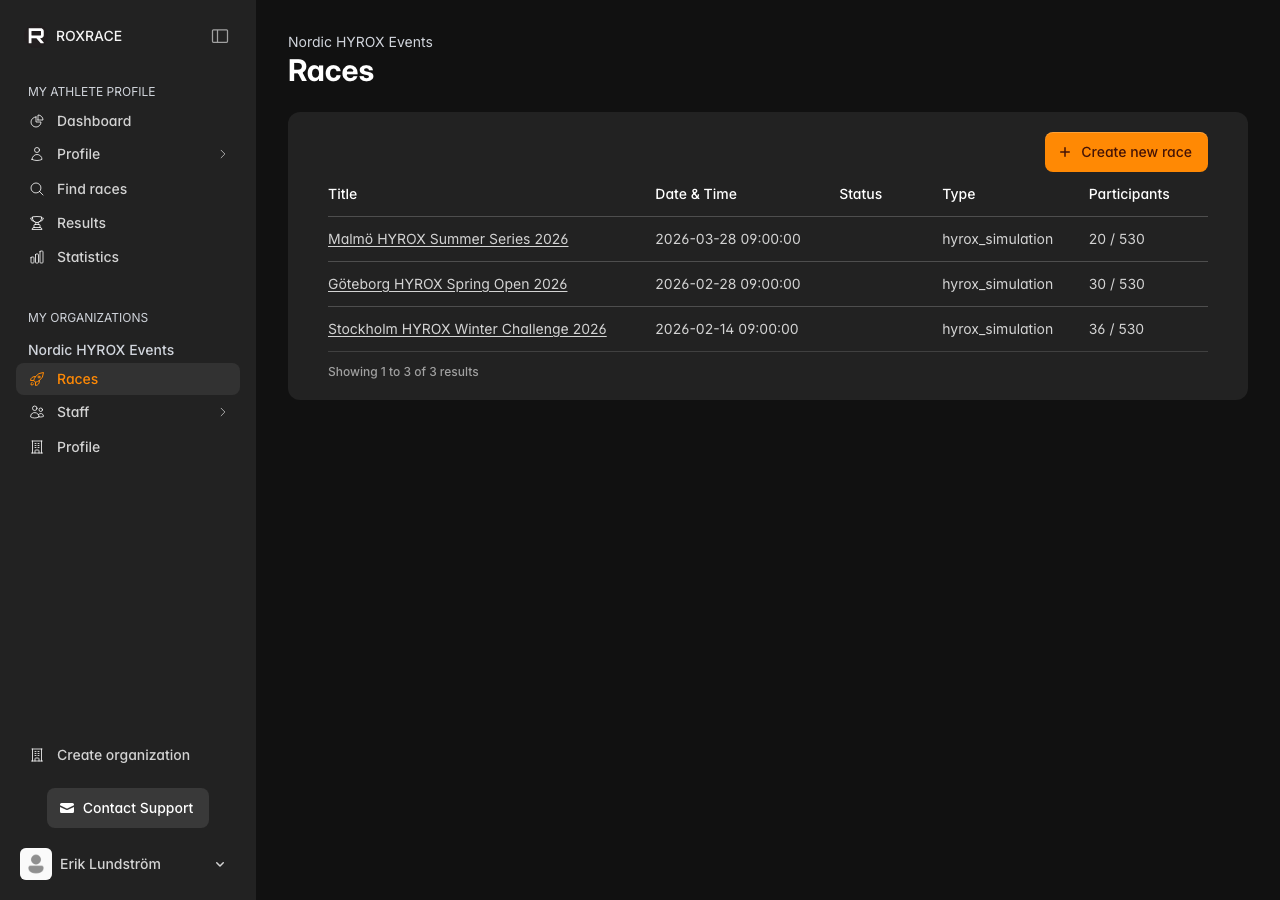Click the Statistics bar chart icon
Viewport: 1280px width, 900px height.
(37, 257)
